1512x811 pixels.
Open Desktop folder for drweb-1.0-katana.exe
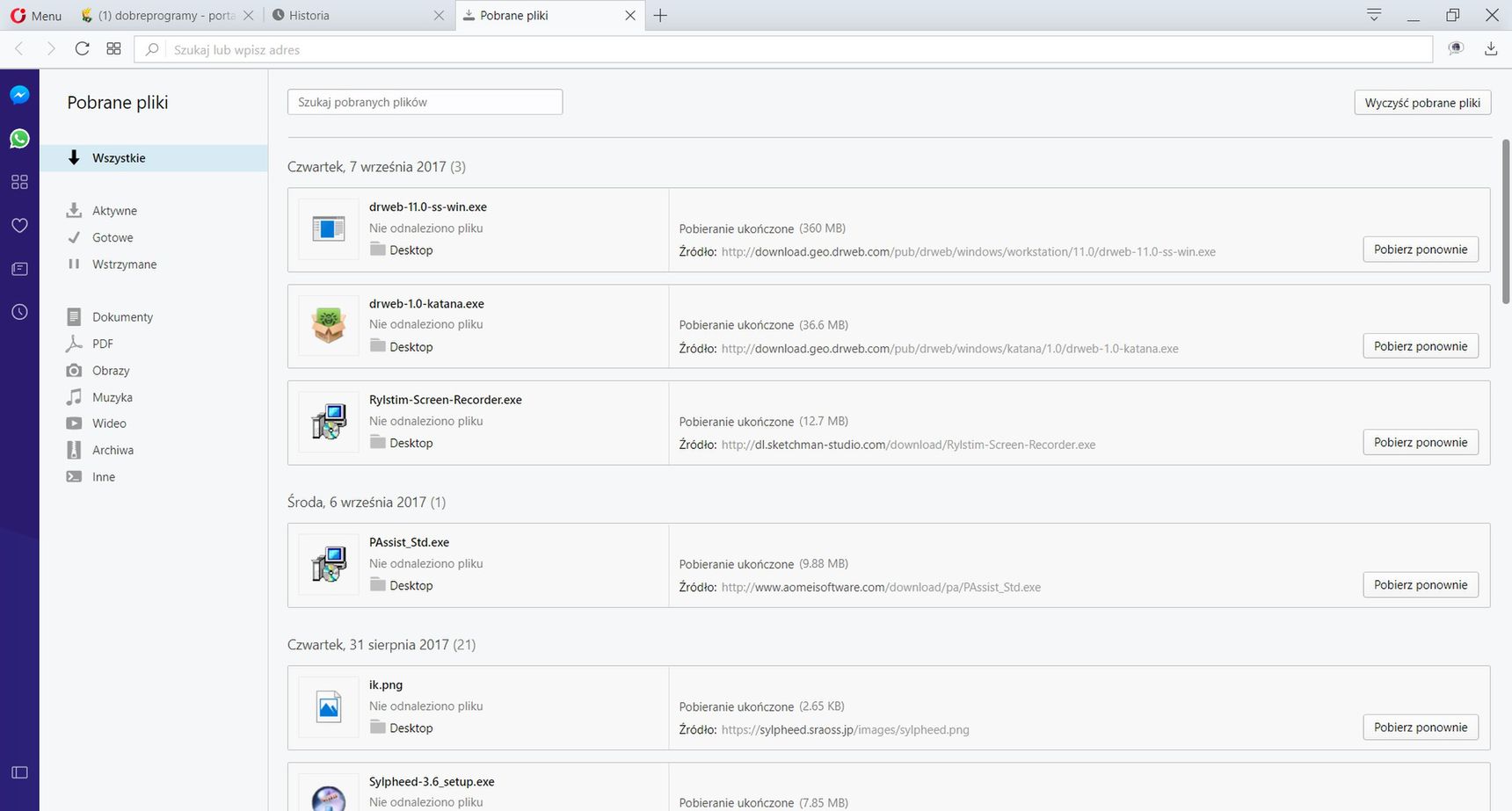[x=402, y=347]
